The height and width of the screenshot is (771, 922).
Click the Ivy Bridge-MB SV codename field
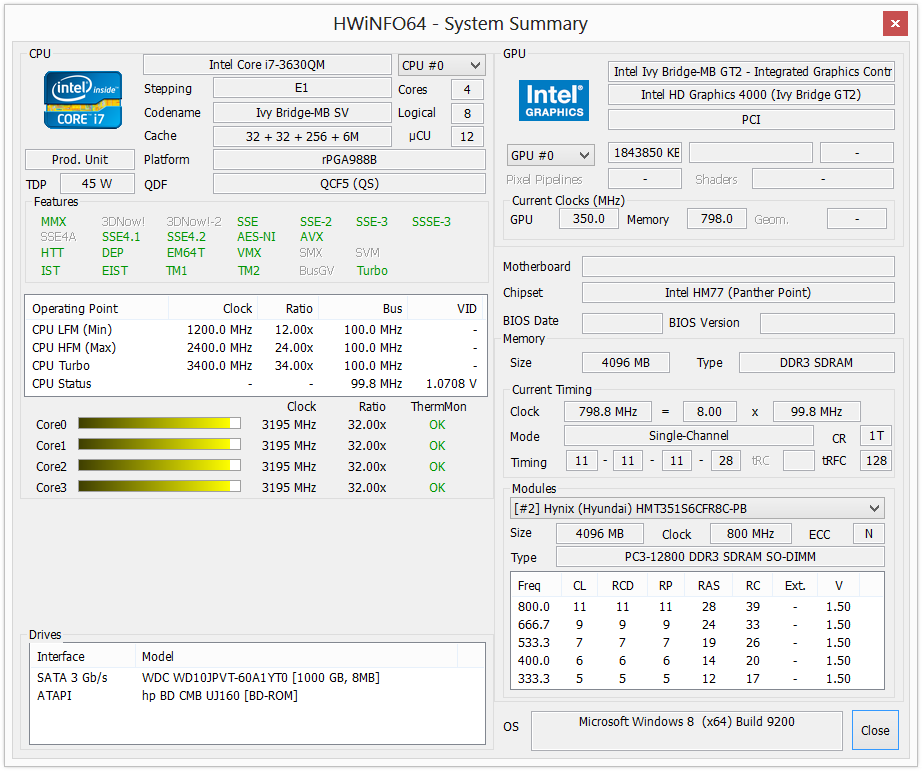(302, 112)
